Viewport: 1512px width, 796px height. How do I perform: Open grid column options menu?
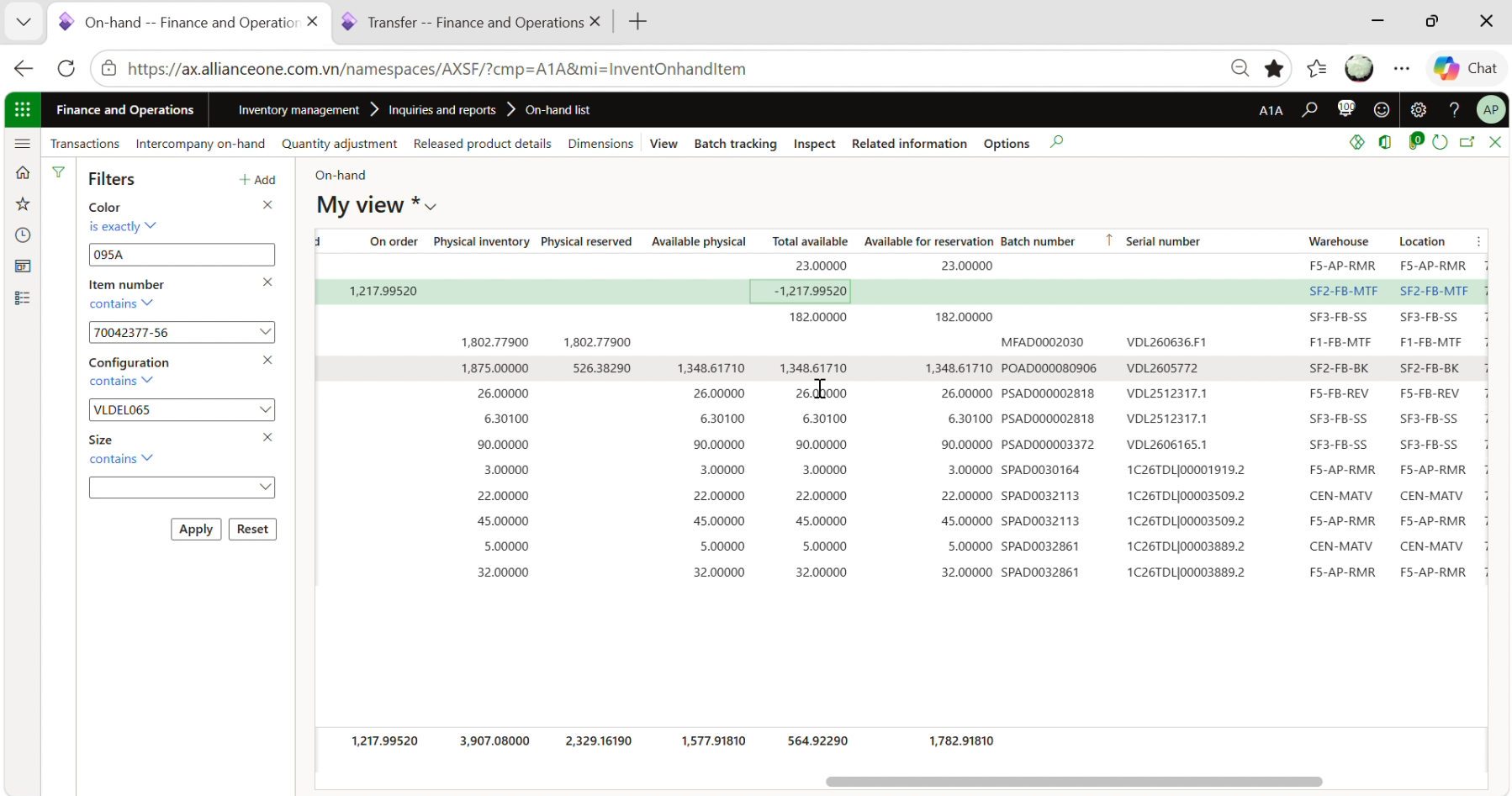pyautogui.click(x=1478, y=242)
